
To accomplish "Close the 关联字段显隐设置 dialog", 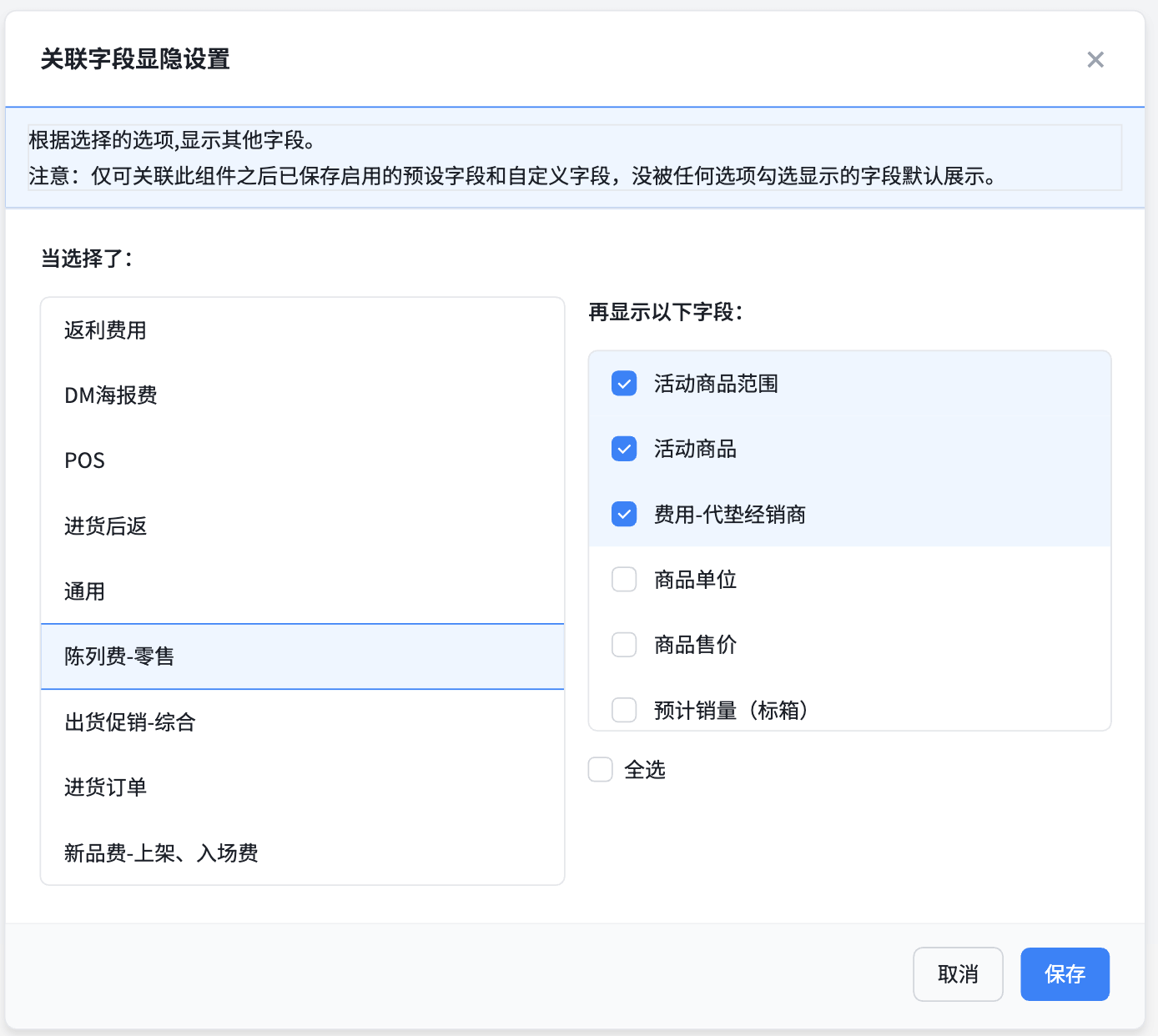I will pos(1095,59).
